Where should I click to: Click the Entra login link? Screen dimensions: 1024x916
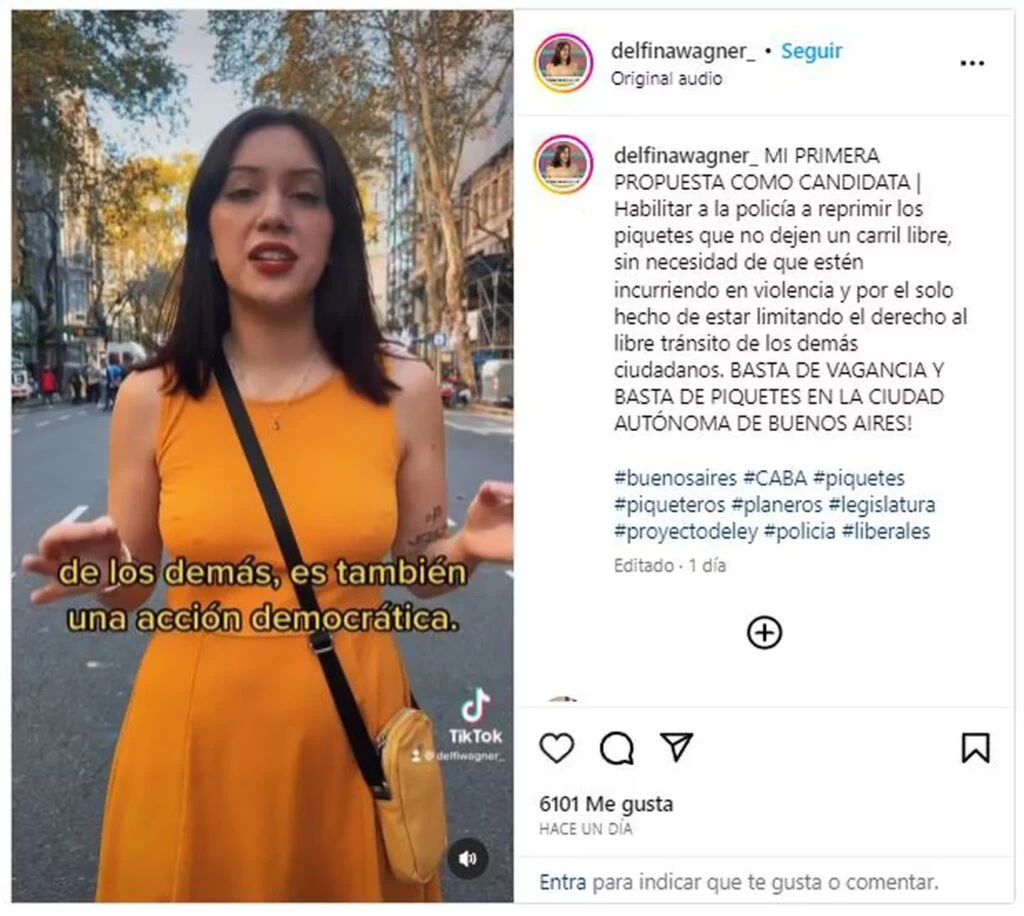point(562,882)
